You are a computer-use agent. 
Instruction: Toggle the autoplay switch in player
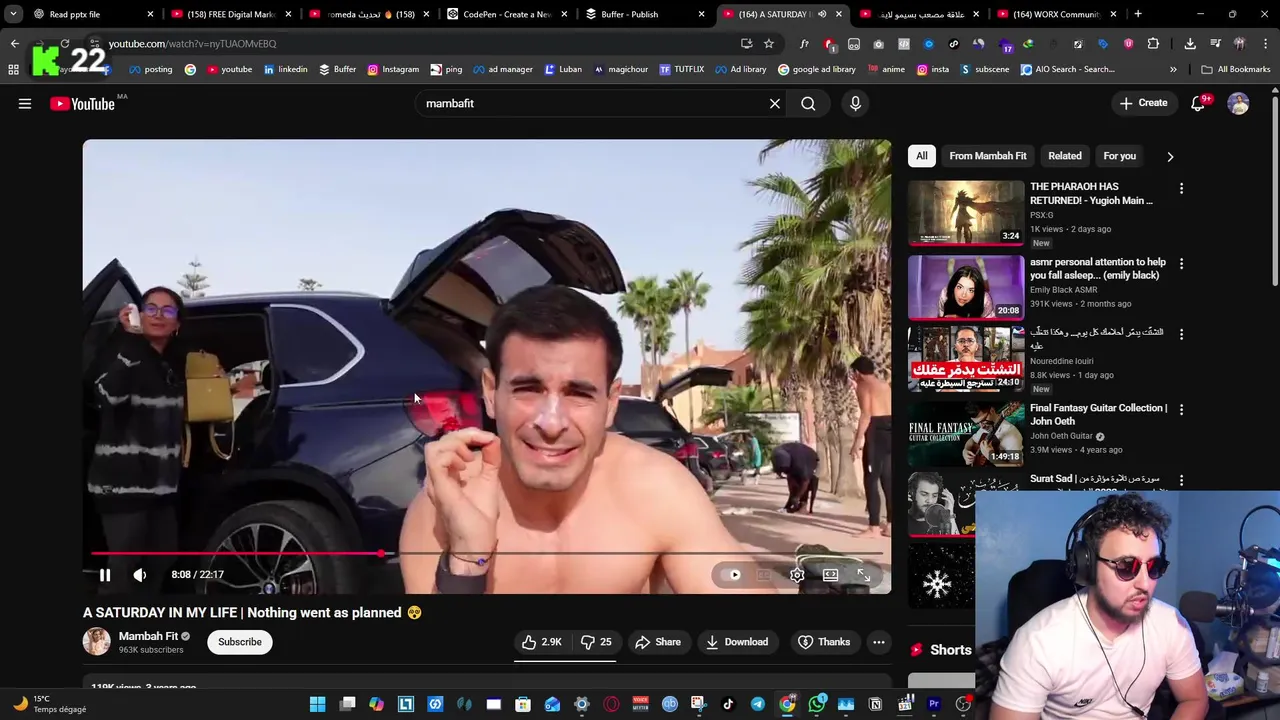coord(732,575)
